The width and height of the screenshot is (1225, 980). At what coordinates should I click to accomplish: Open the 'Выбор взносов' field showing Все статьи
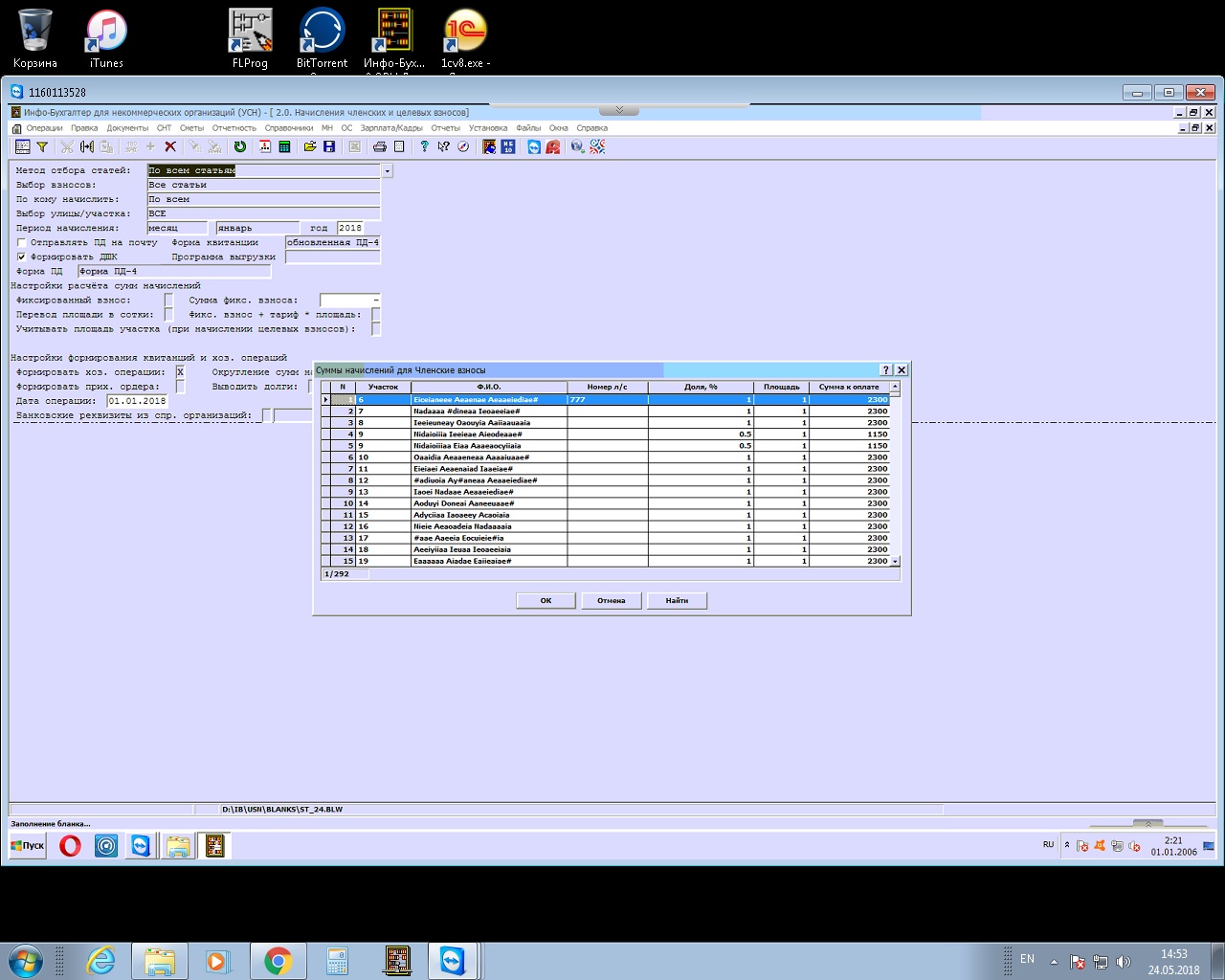tap(263, 185)
